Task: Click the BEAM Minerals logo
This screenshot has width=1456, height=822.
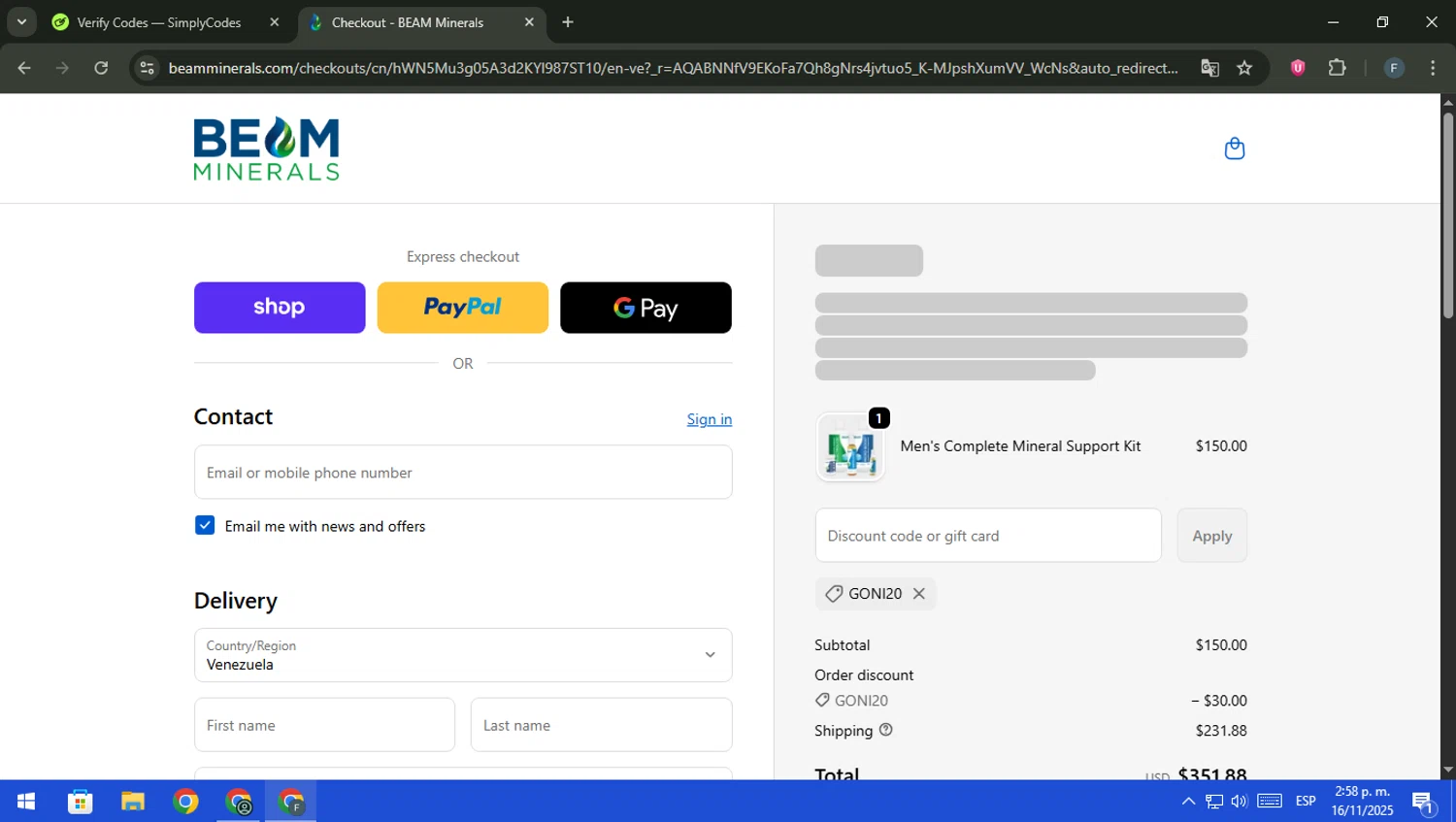Action: pyautogui.click(x=267, y=148)
